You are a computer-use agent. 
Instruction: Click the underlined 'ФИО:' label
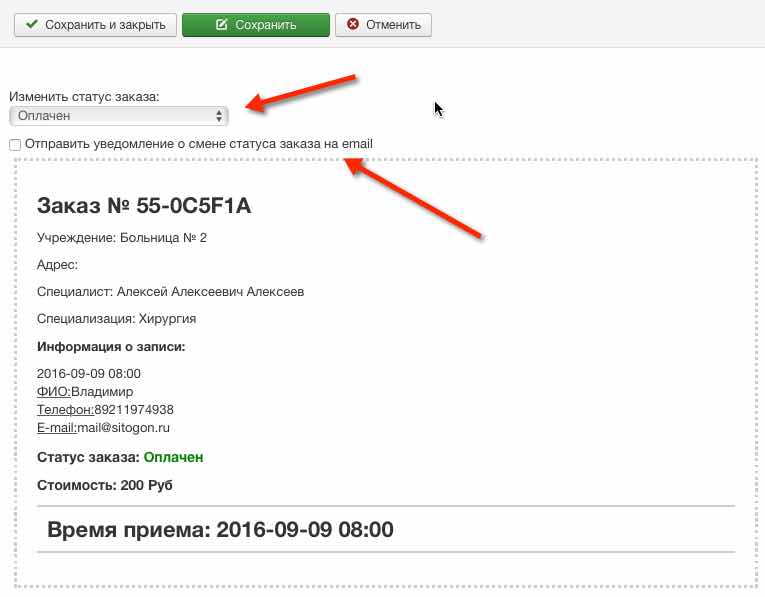click(54, 392)
